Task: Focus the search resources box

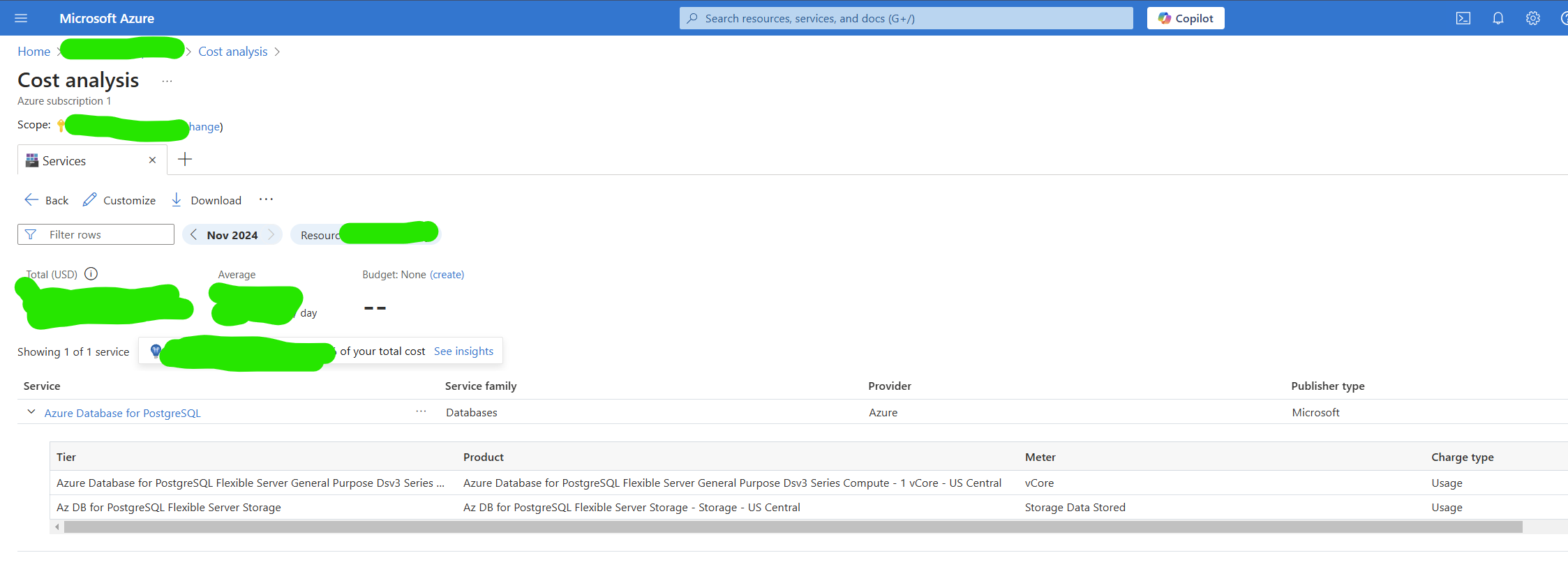Action: (906, 18)
